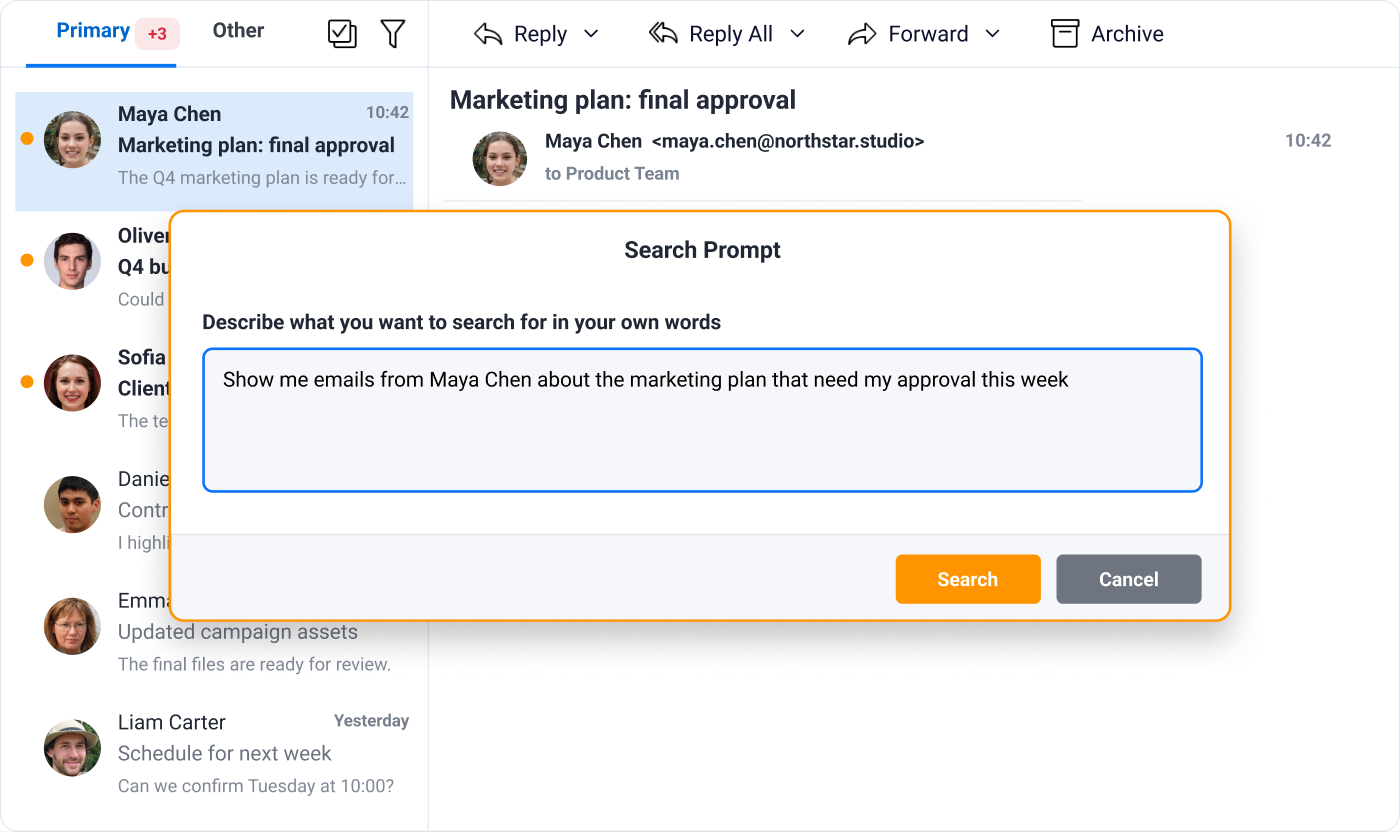Viewport: 1400px width, 832px height.
Task: Click the Reply All arrows icon
Action: coord(663,34)
